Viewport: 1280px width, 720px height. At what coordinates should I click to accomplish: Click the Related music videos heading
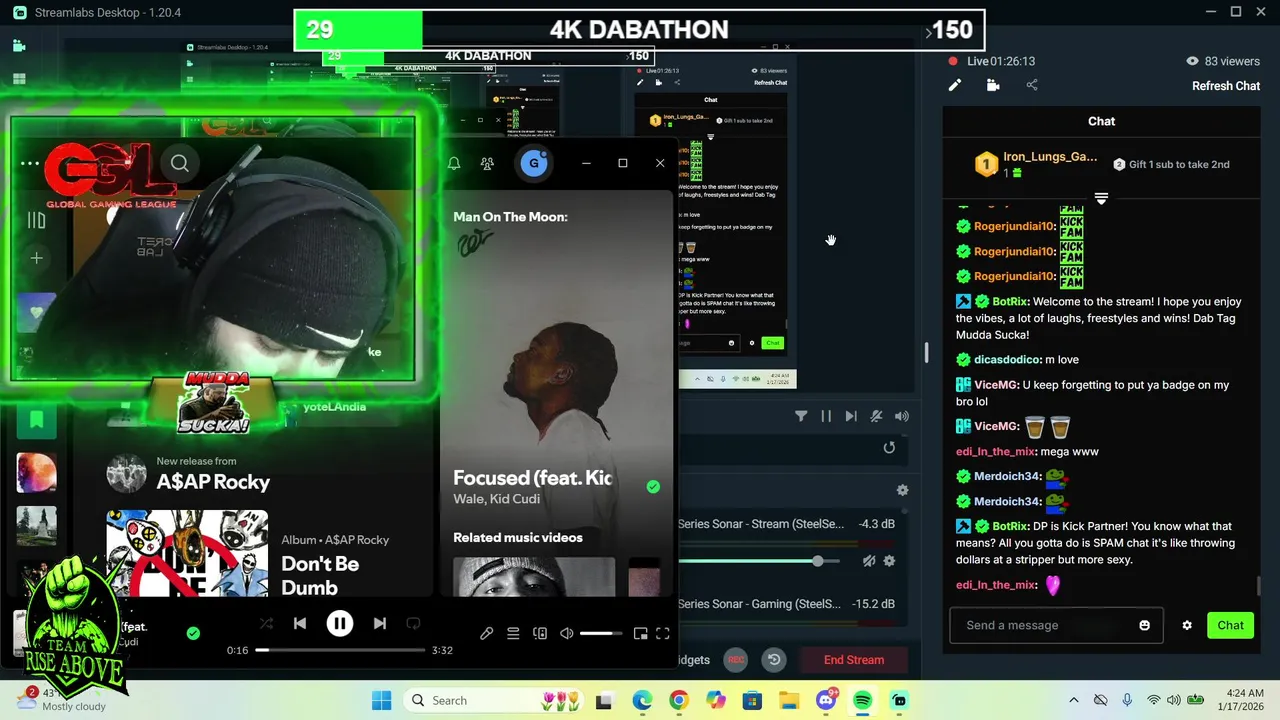pyautogui.click(x=517, y=537)
